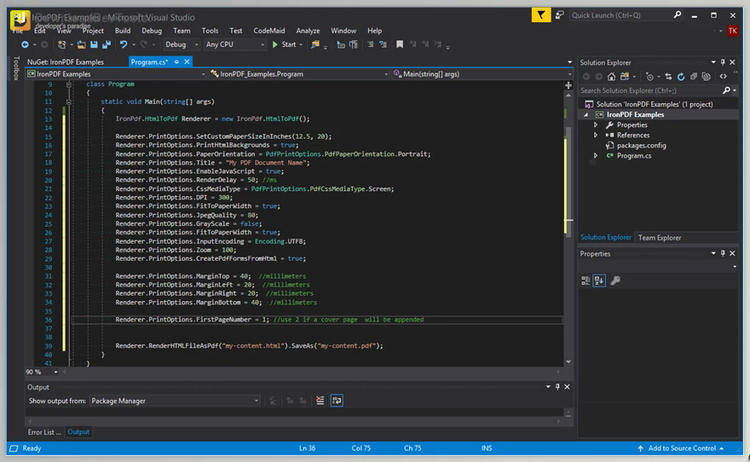Toggle pin on the Output panel
The height and width of the screenshot is (462, 750).
click(557, 387)
